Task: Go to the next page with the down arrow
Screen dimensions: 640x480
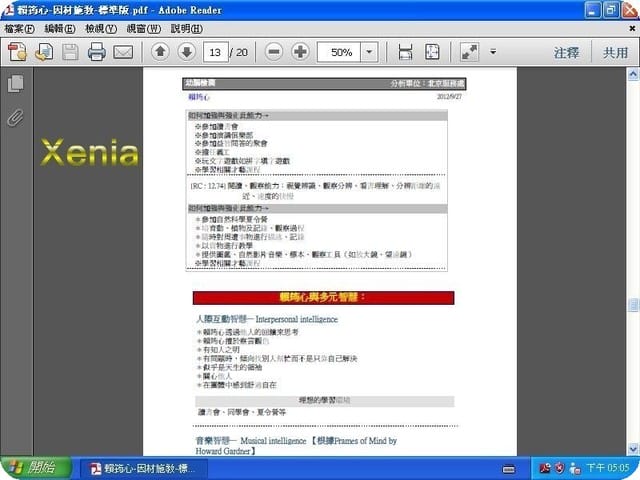Action: 187,52
